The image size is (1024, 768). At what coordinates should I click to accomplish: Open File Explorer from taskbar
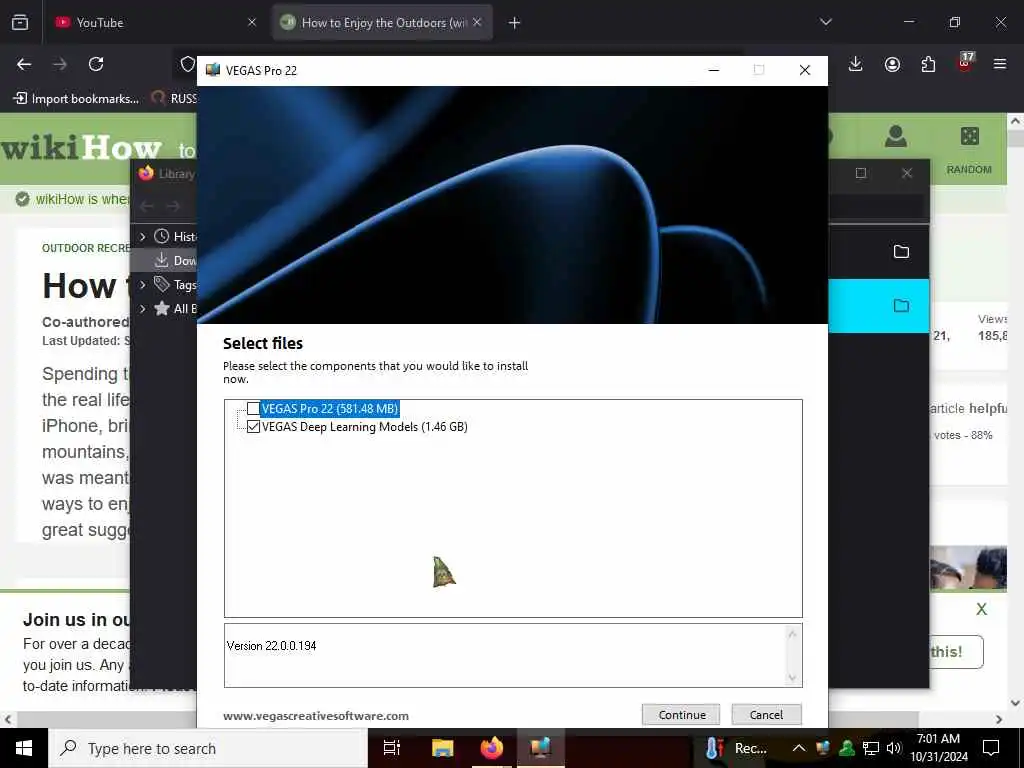(442, 748)
